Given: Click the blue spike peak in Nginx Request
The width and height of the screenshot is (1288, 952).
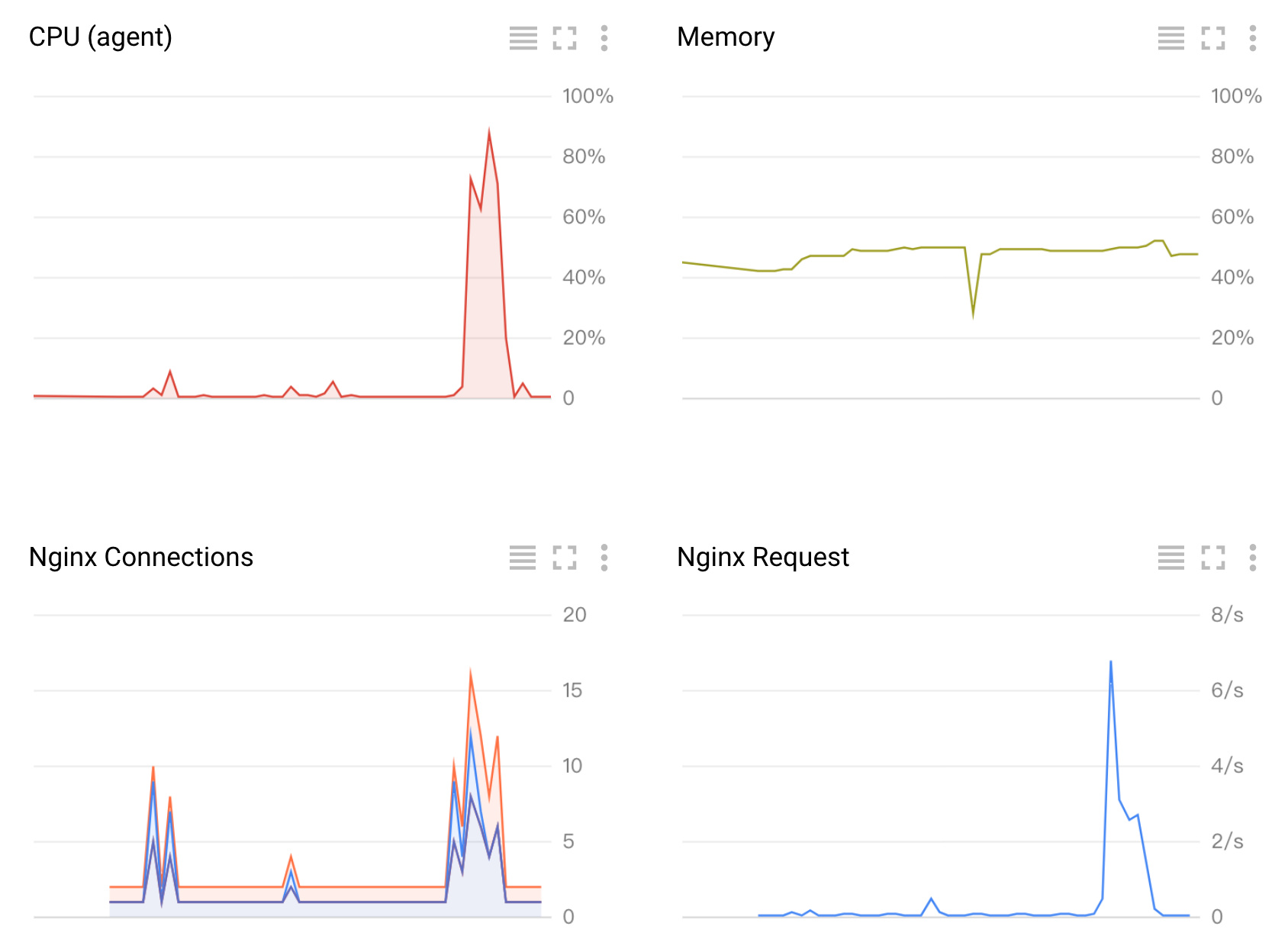Looking at the screenshot, I should pos(1110,662).
